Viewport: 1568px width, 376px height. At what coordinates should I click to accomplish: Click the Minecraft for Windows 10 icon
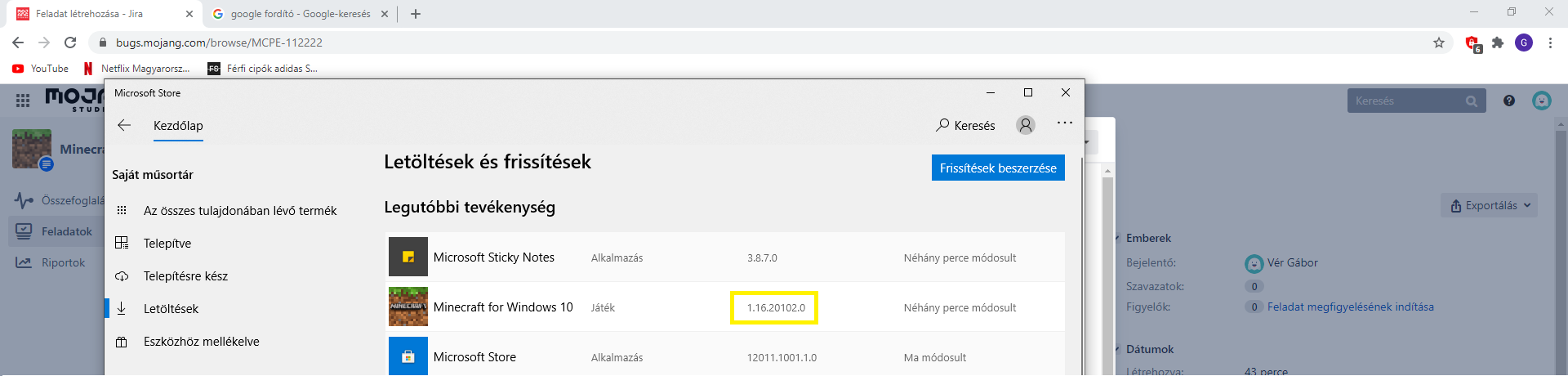click(x=408, y=307)
